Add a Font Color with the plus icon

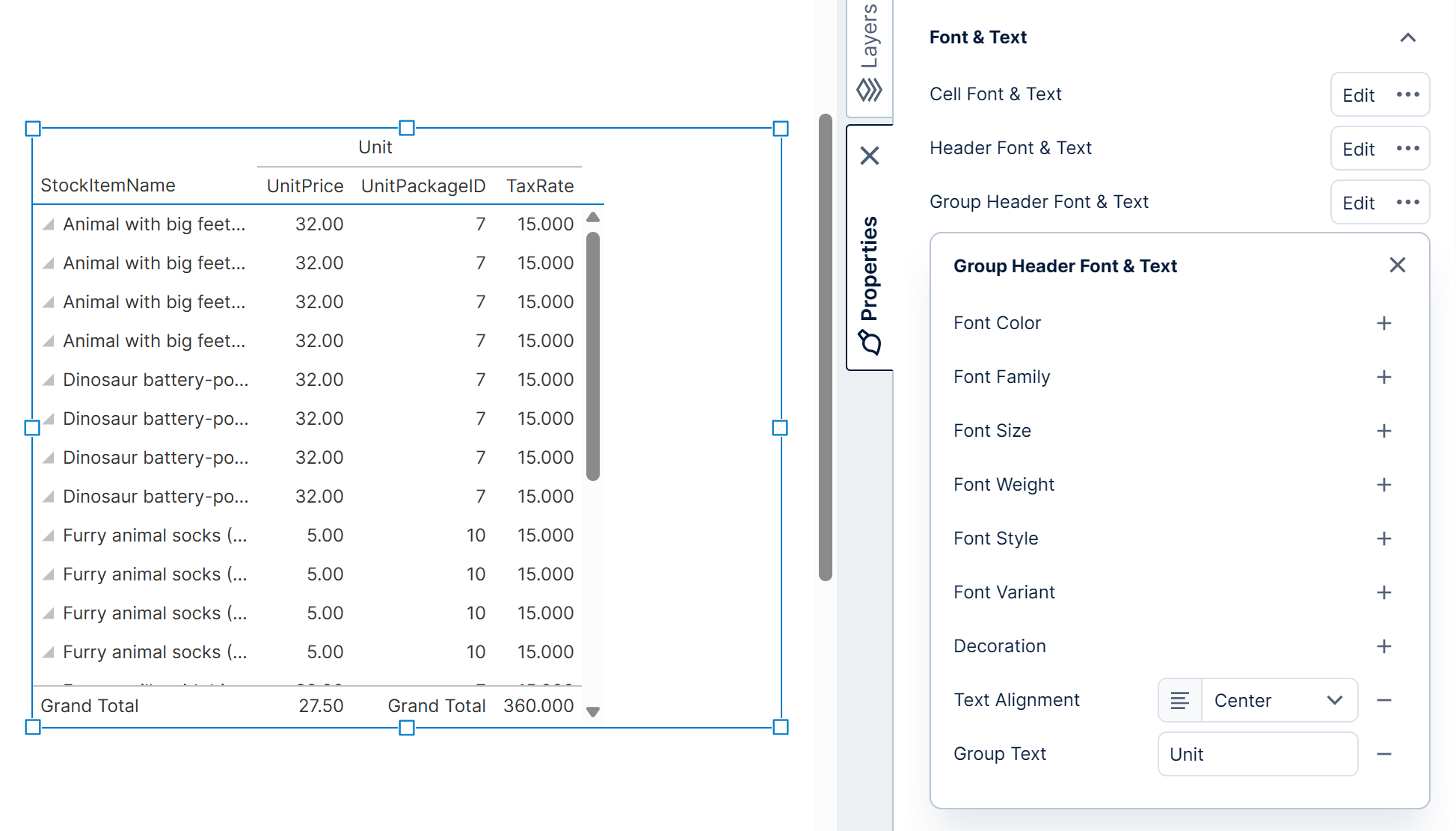[1383, 322]
